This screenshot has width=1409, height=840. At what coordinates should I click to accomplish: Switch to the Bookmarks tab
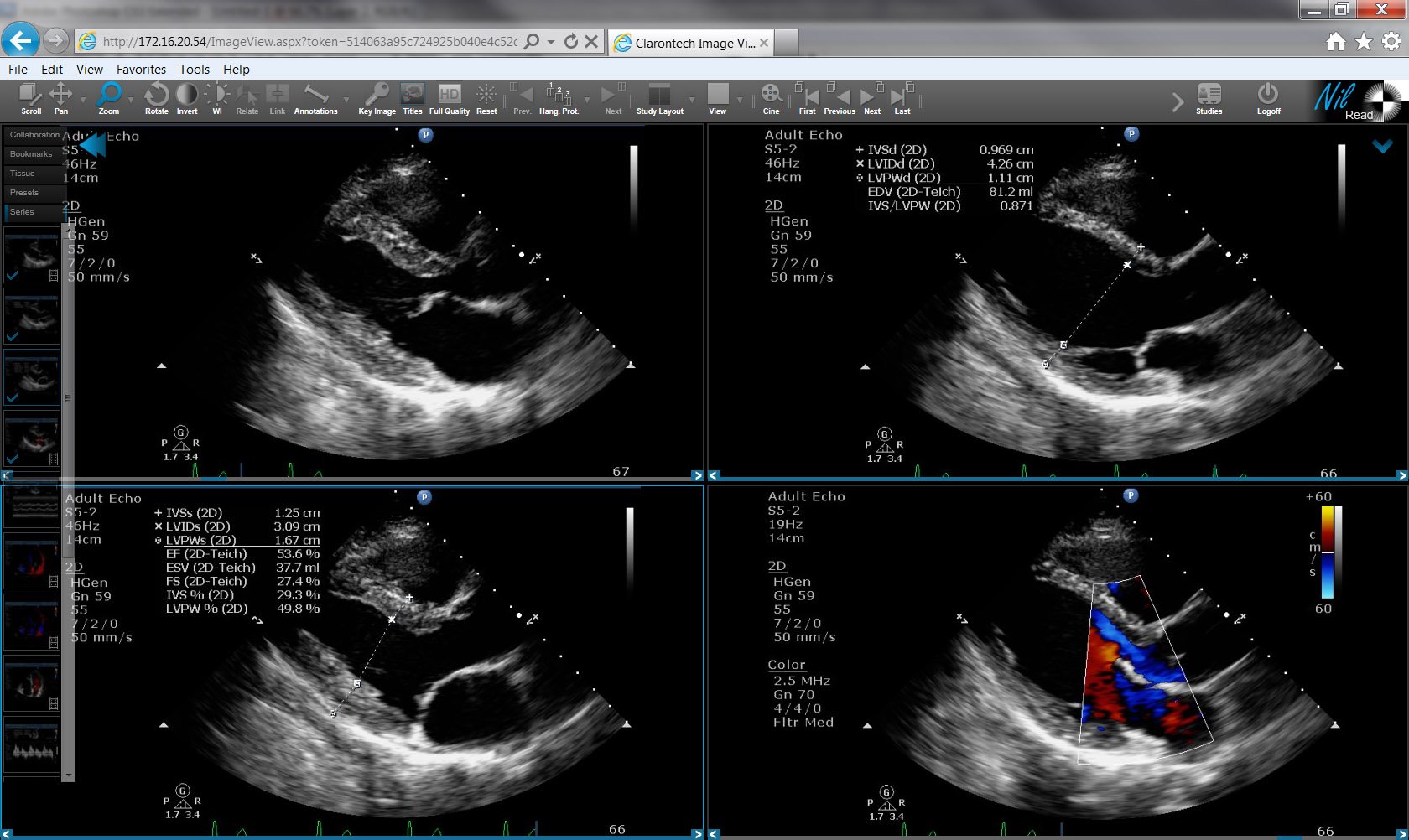click(31, 154)
